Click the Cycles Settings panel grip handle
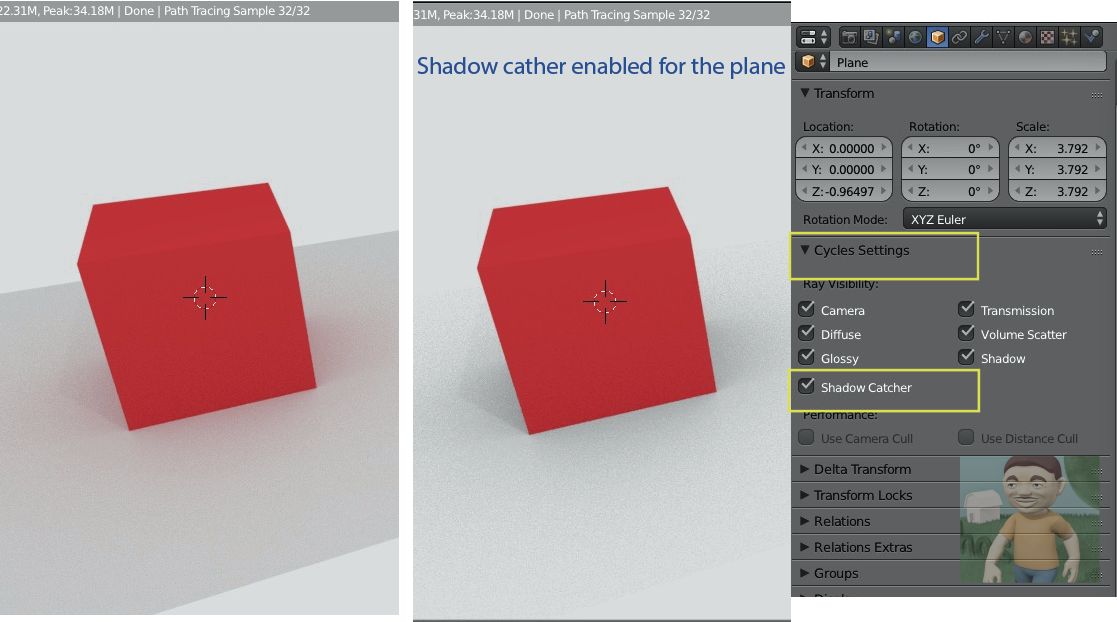 [1097, 252]
